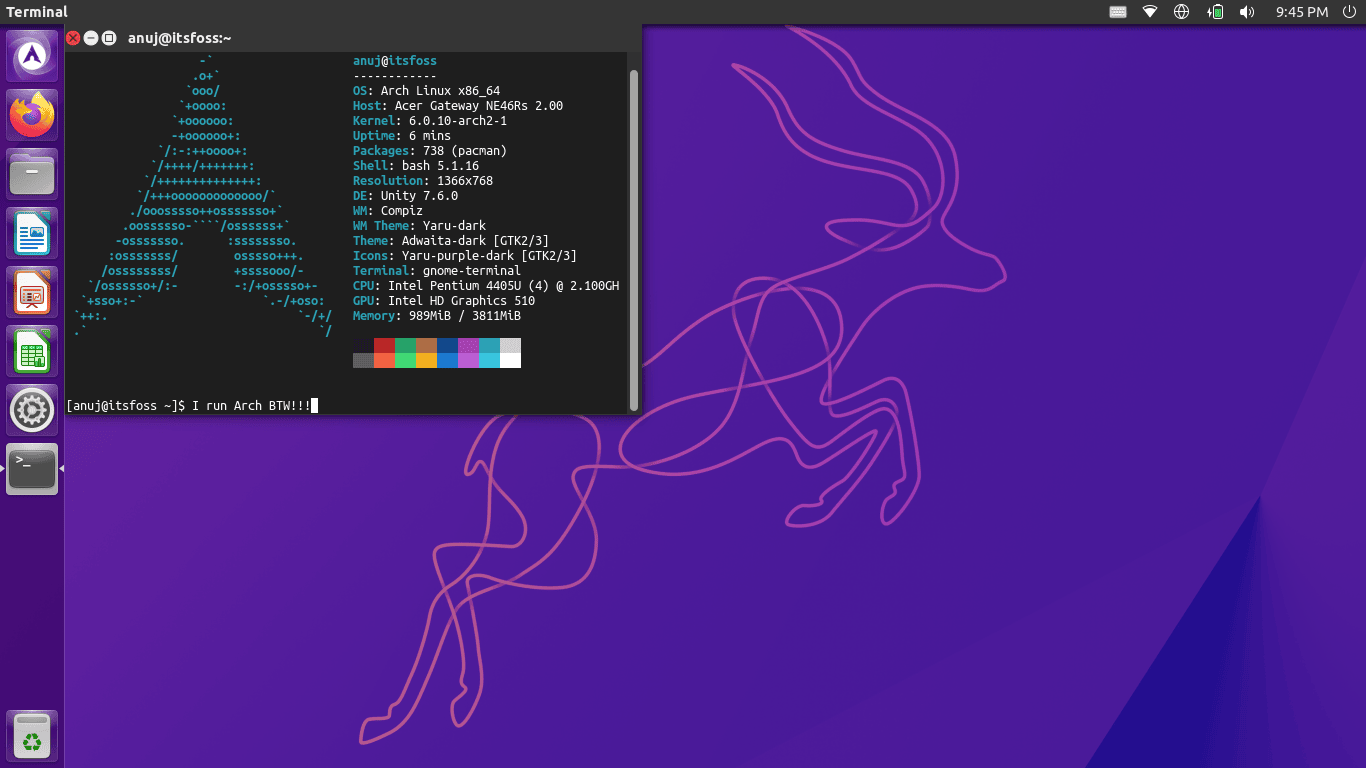Viewport: 1366px width, 768px height.
Task: Click the 'Shell: bash 5.1.16' line
Action: (416, 166)
